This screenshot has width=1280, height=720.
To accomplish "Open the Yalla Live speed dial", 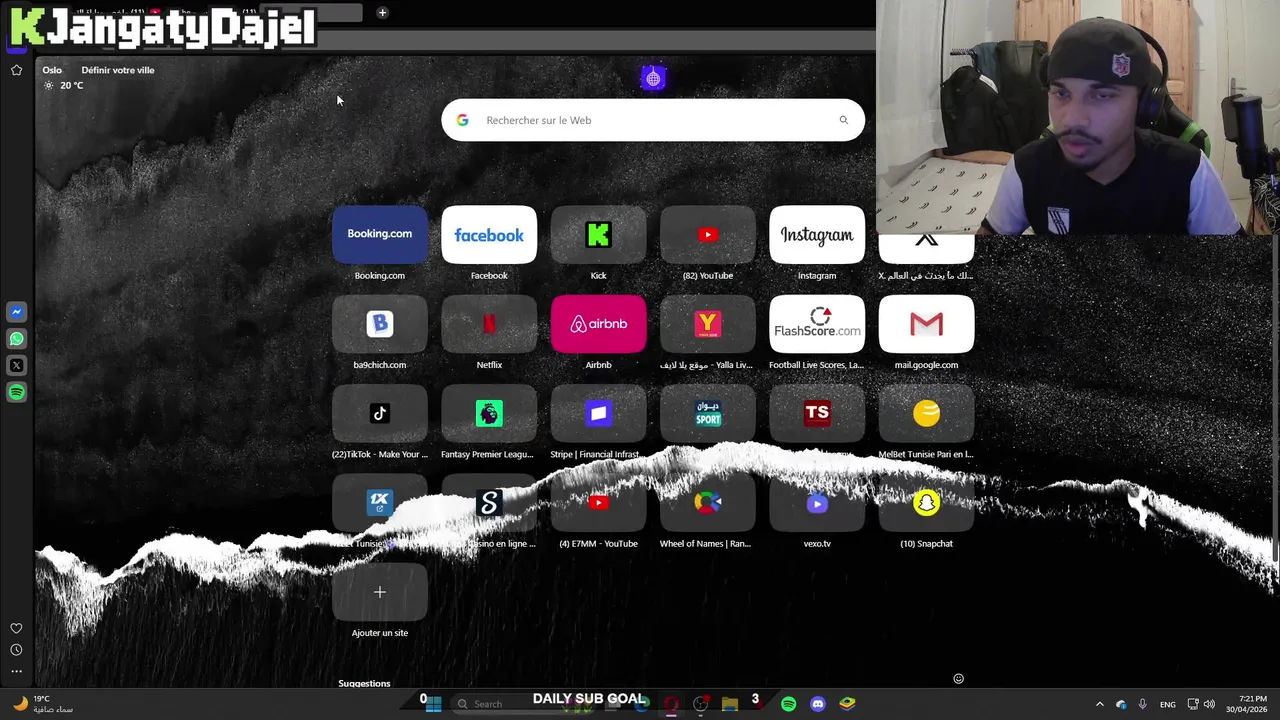I will [707, 324].
